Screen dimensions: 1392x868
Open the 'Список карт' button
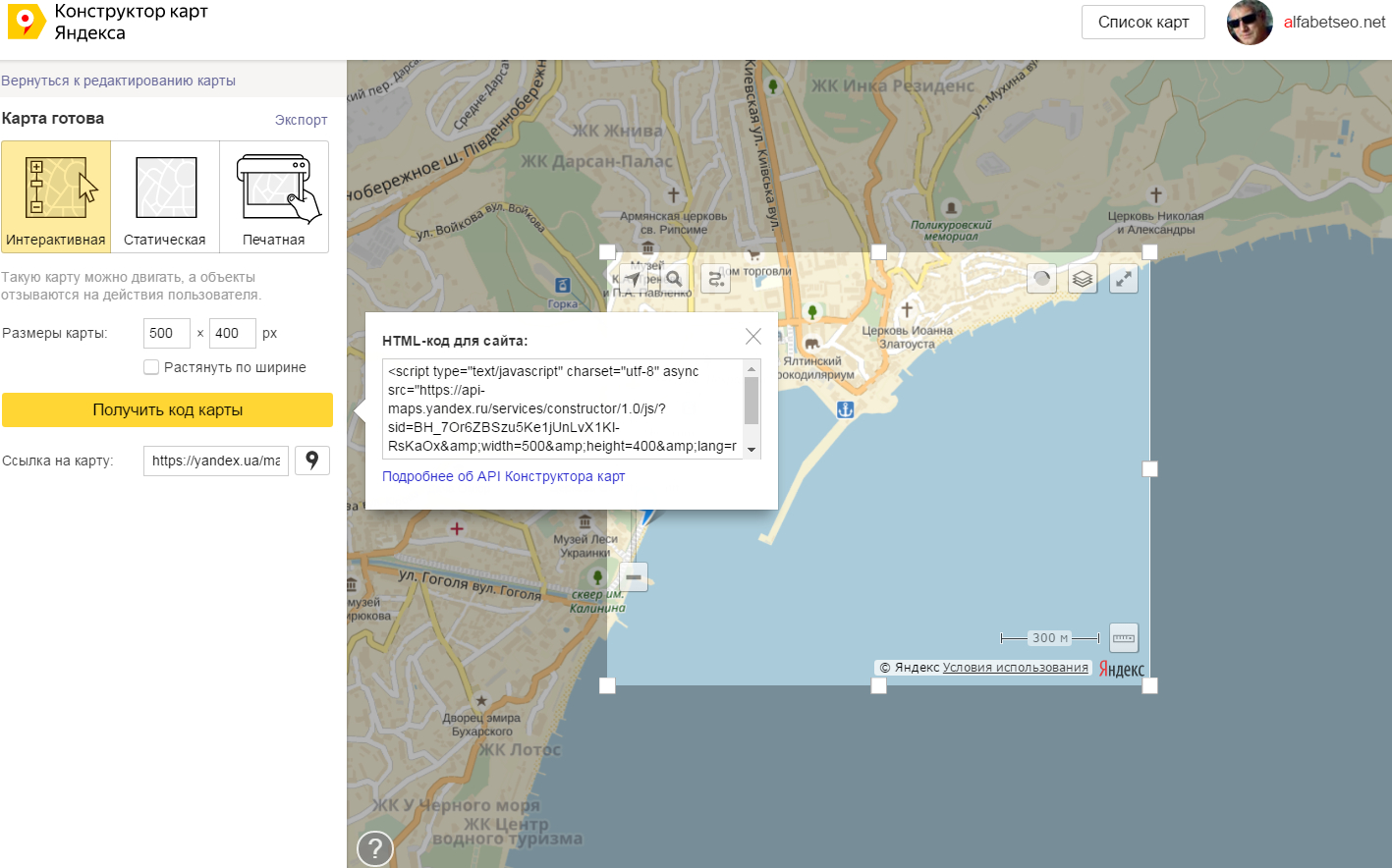click(x=1142, y=23)
